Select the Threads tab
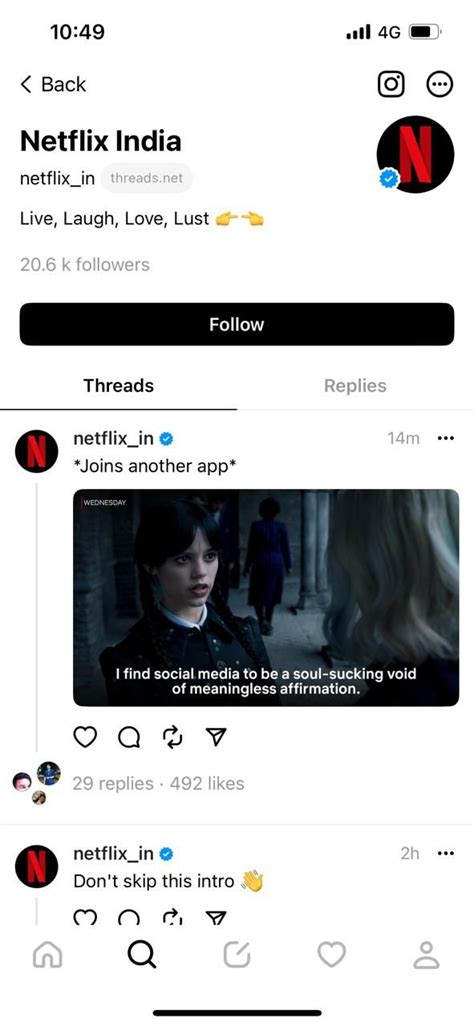This screenshot has width=474, height=1026. click(118, 385)
